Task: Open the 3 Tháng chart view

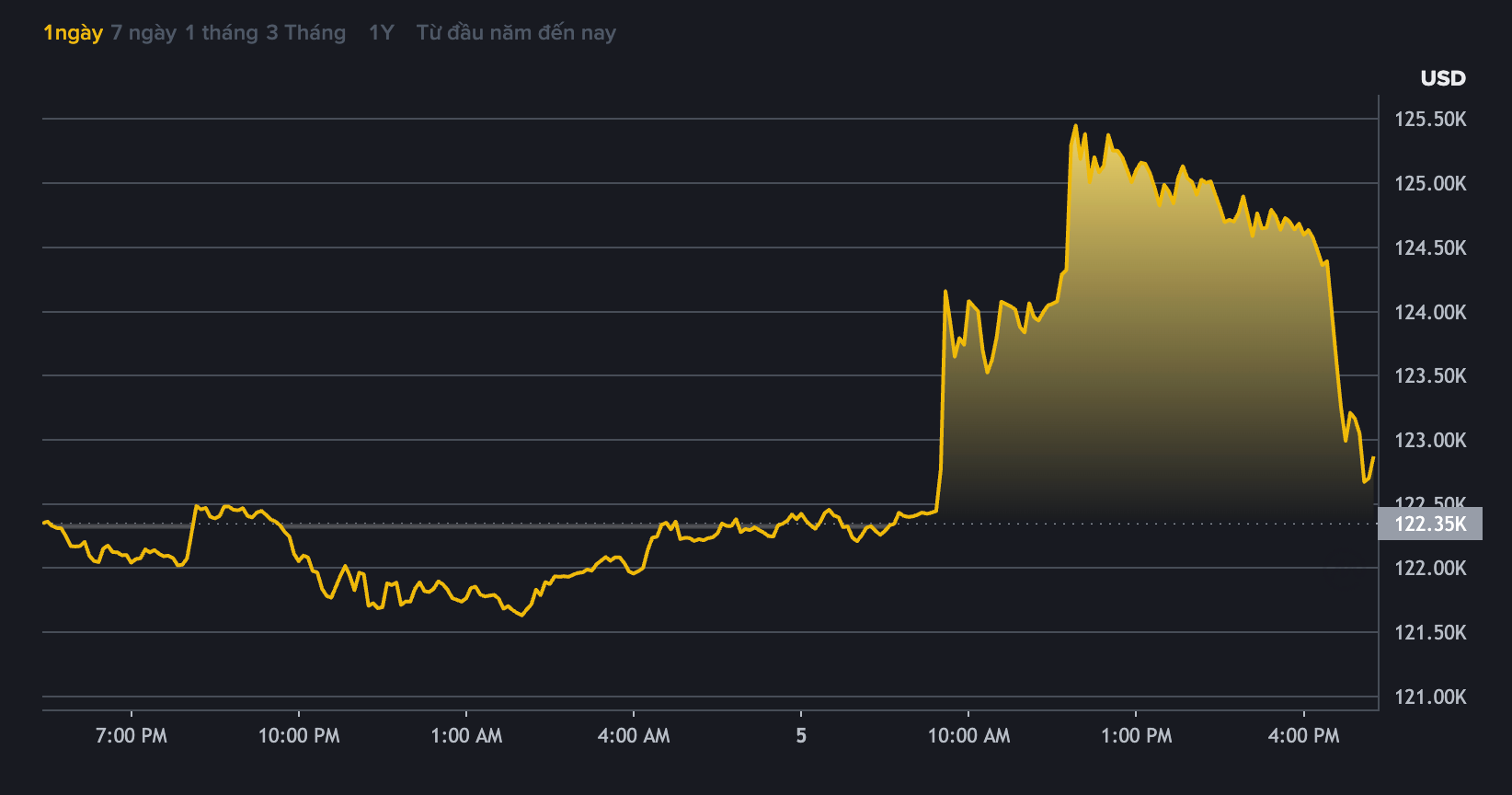Action: (x=305, y=33)
